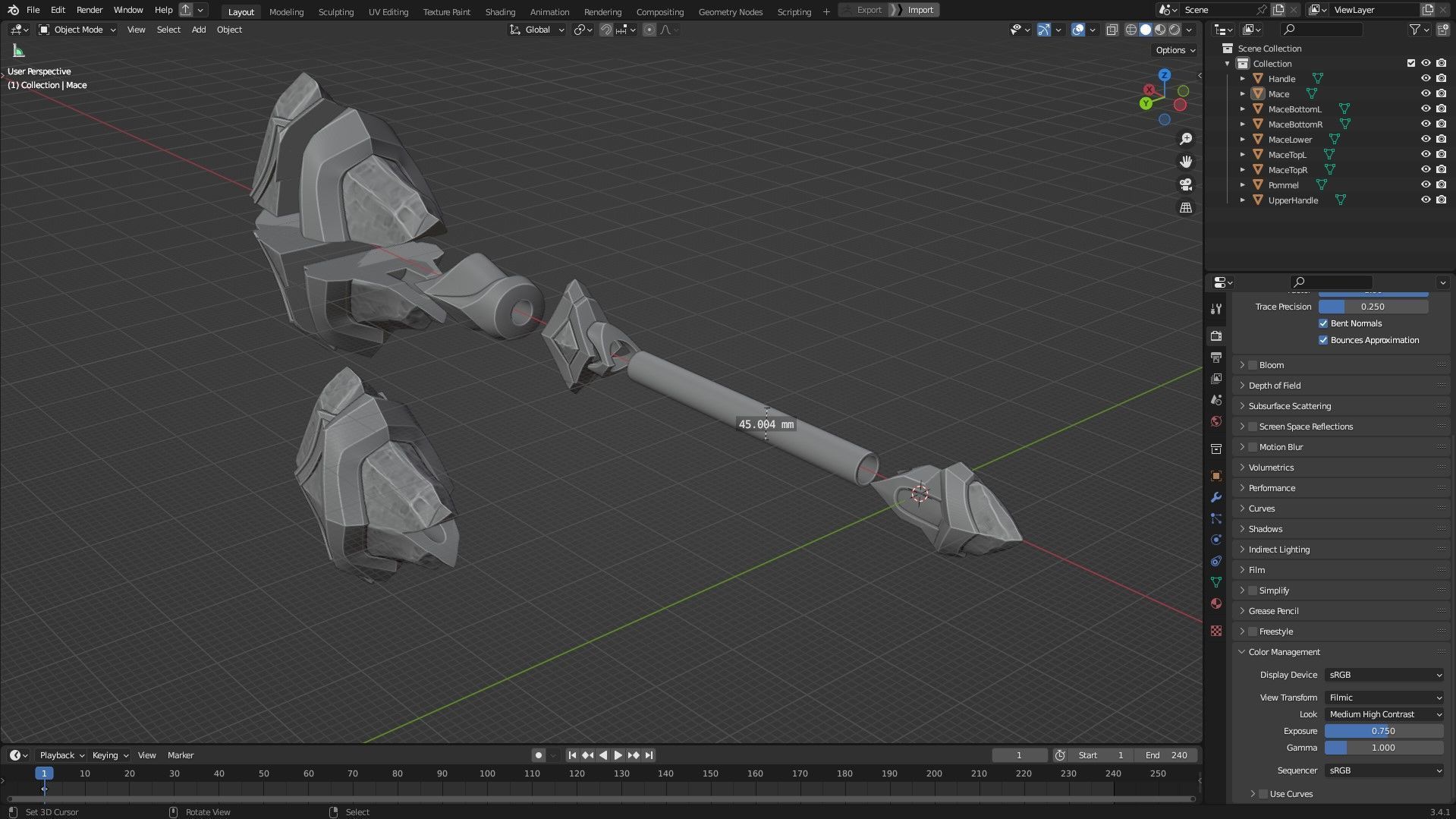The height and width of the screenshot is (819, 1456).
Task: Open the Display Device sRGB dropdown
Action: (1385, 675)
